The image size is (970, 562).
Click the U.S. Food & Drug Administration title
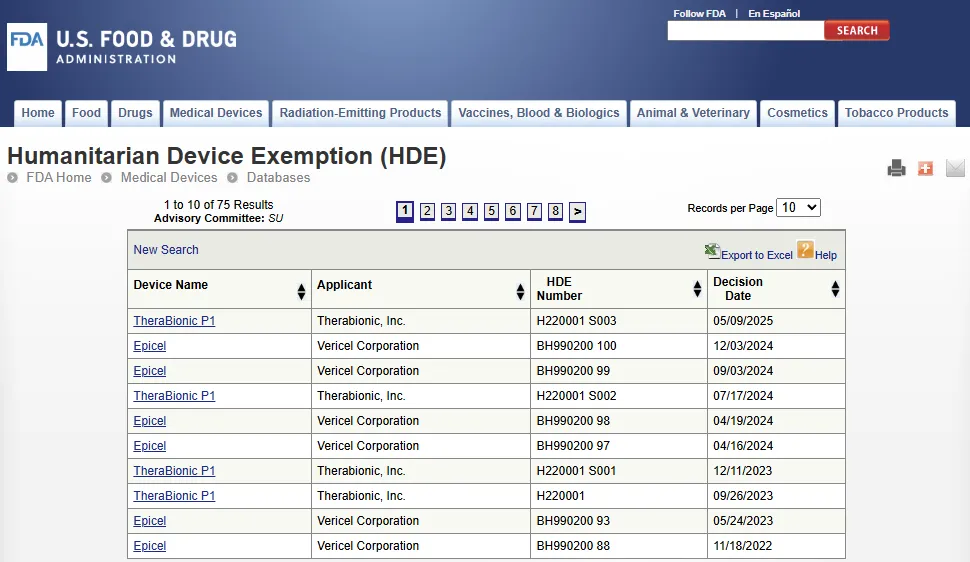(147, 46)
